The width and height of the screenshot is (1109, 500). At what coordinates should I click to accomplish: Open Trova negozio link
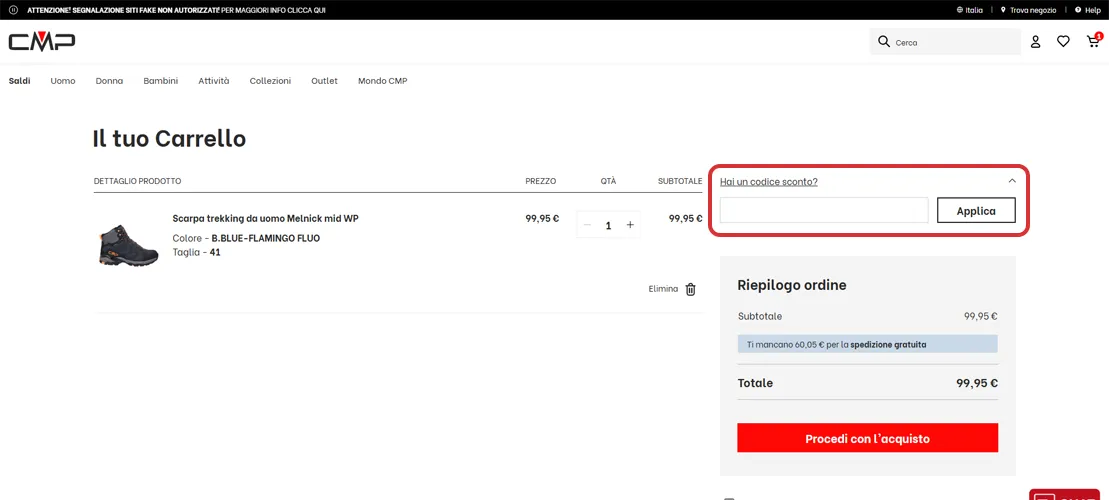click(x=1033, y=10)
